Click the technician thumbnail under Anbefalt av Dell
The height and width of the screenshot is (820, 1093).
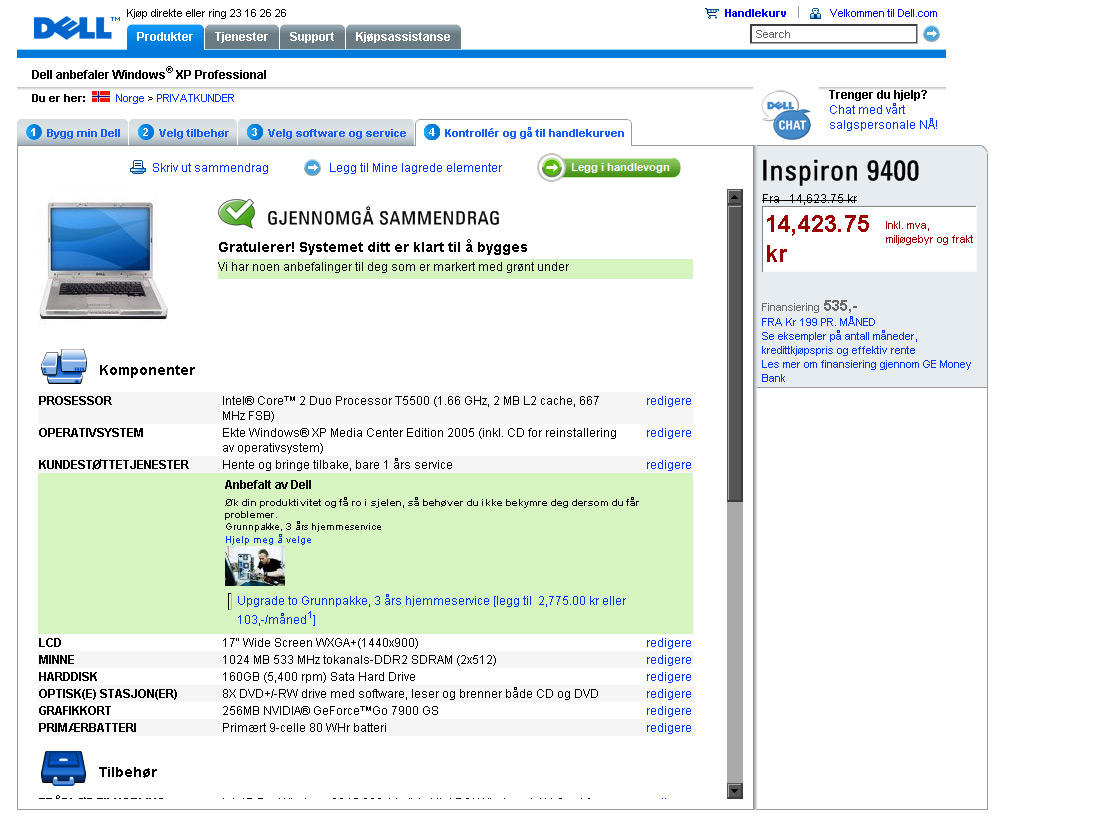coord(254,566)
